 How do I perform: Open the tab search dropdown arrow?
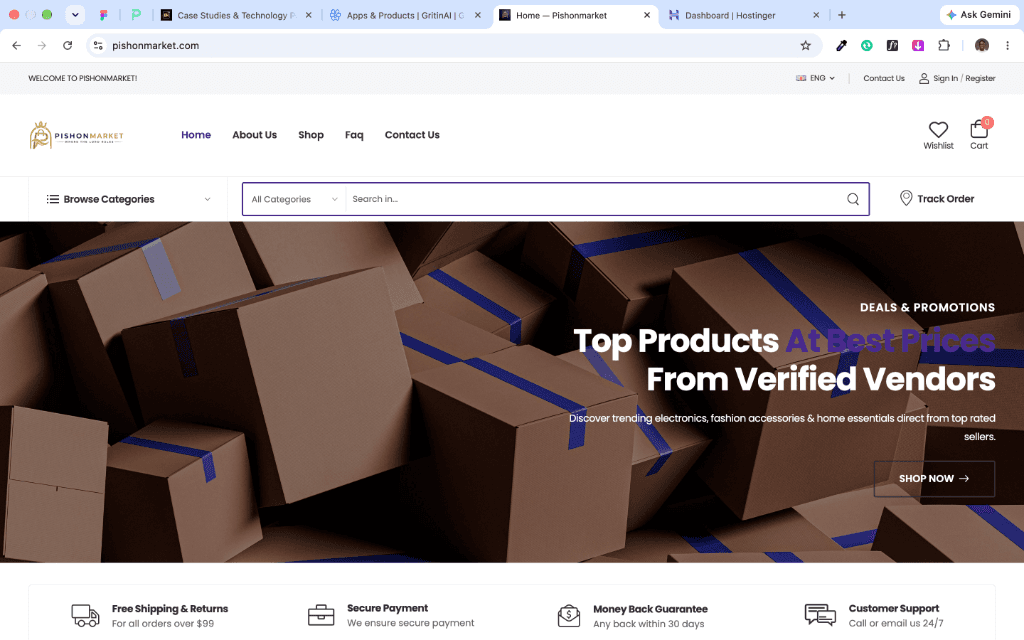[x=75, y=14]
